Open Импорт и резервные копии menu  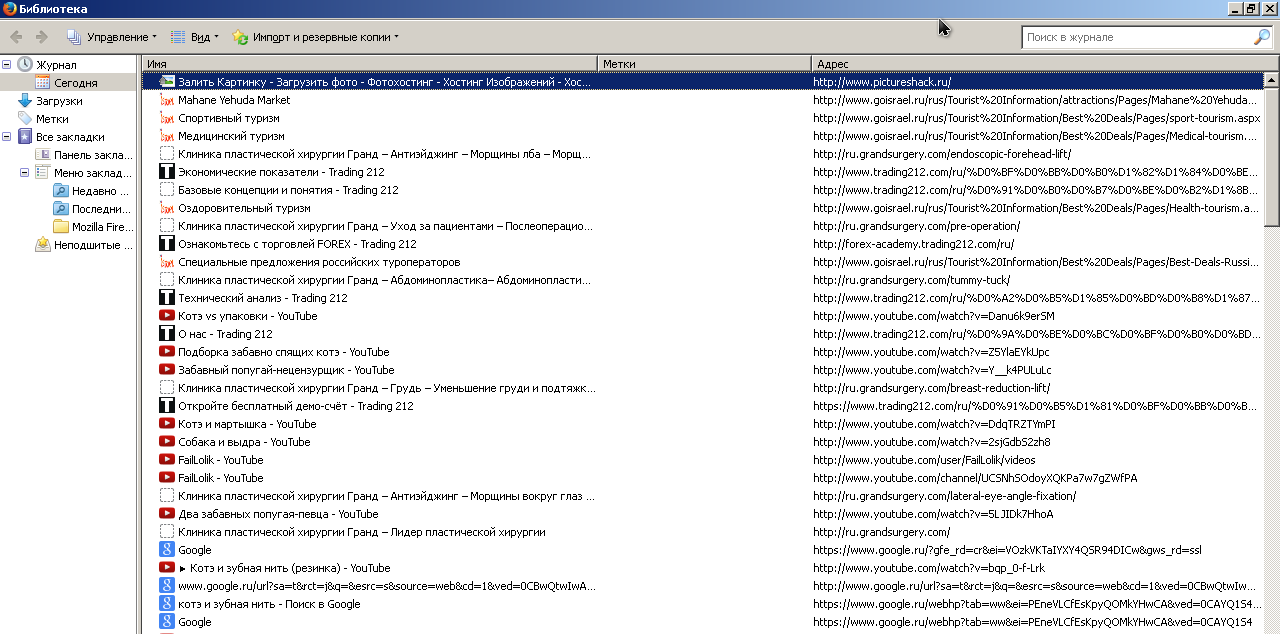[315, 37]
